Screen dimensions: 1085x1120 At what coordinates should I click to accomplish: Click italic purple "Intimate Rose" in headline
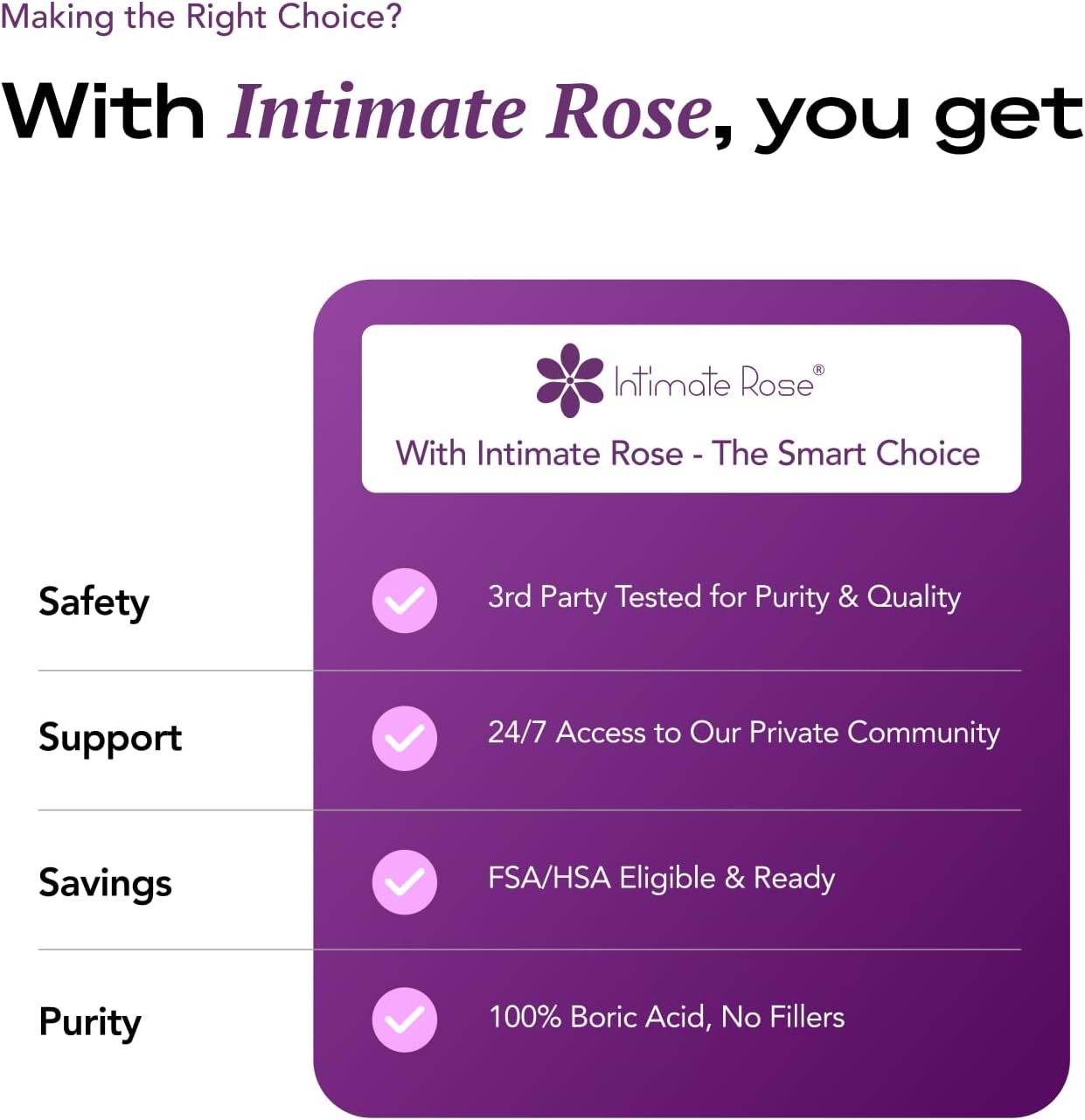click(x=470, y=113)
